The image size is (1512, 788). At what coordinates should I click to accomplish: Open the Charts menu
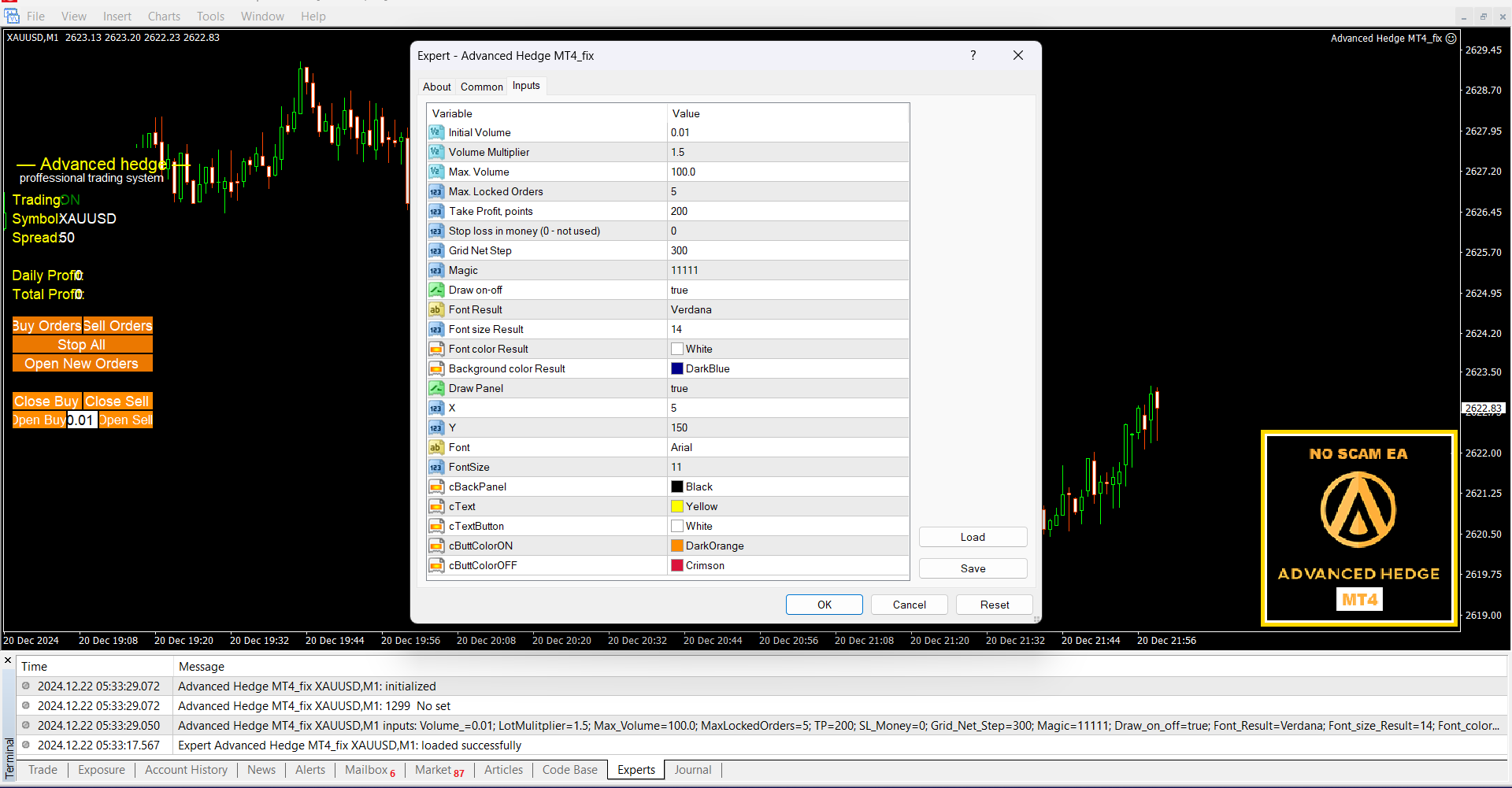coord(164,16)
